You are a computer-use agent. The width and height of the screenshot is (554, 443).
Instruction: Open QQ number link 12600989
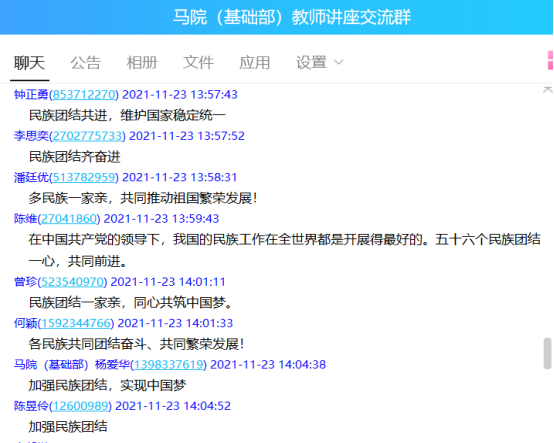81,406
